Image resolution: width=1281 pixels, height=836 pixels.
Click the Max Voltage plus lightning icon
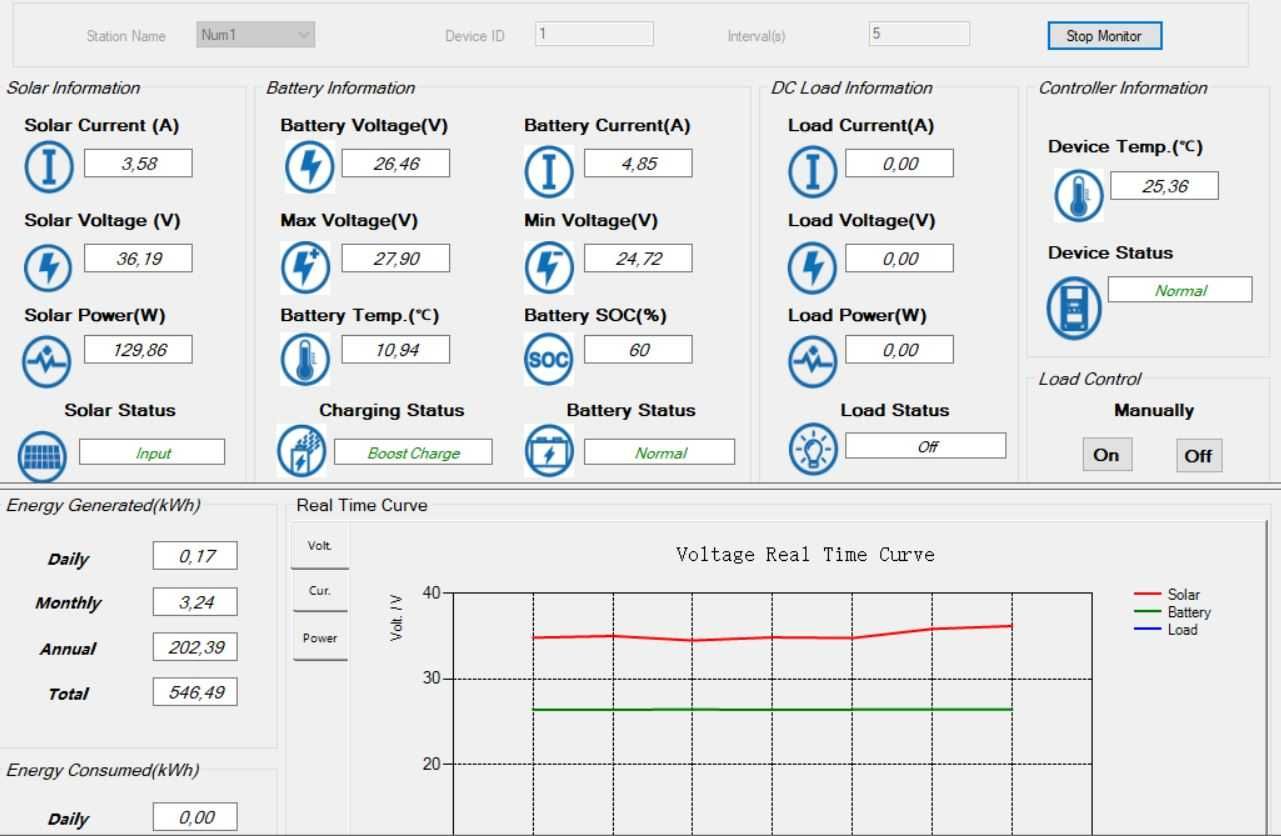point(305,267)
